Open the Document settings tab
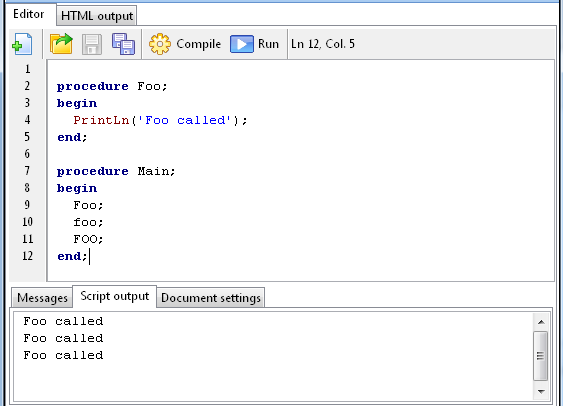This screenshot has width=563, height=406. [211, 298]
